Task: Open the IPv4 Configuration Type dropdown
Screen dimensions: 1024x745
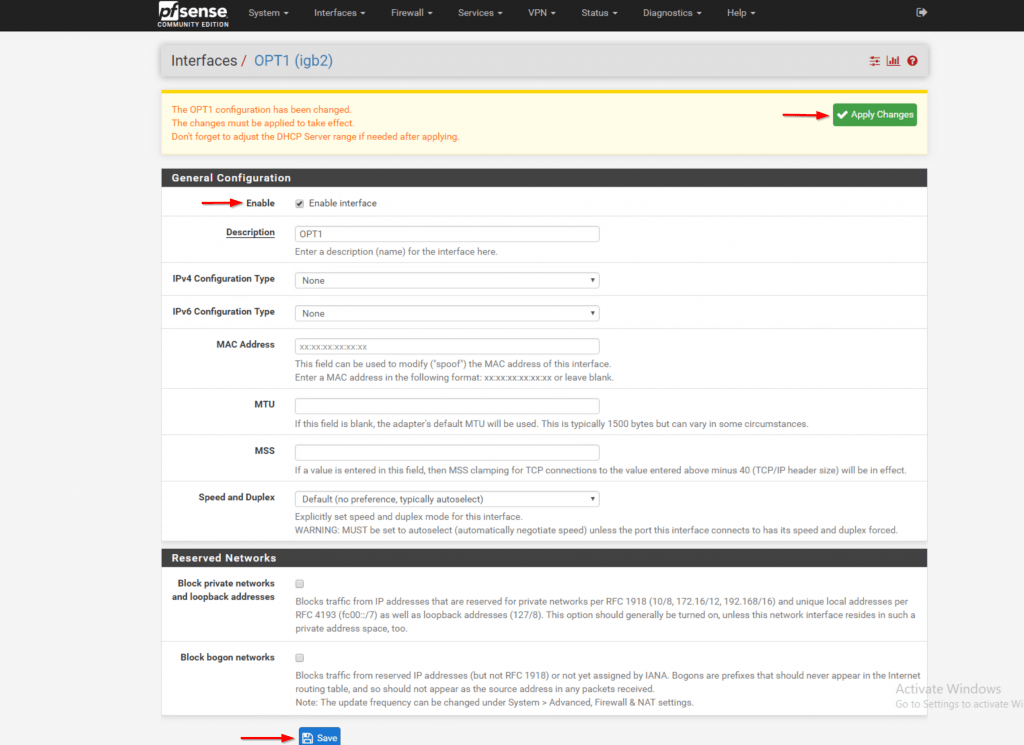Action: click(447, 280)
